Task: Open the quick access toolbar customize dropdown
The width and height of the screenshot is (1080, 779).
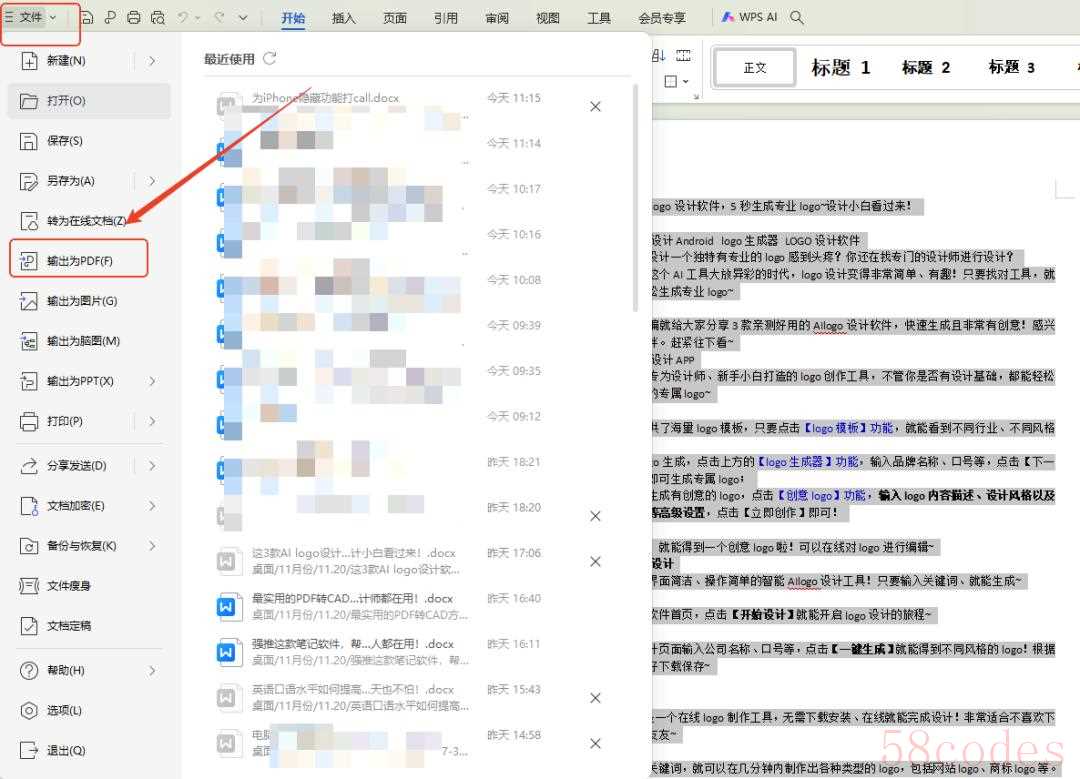Action: [x=242, y=17]
